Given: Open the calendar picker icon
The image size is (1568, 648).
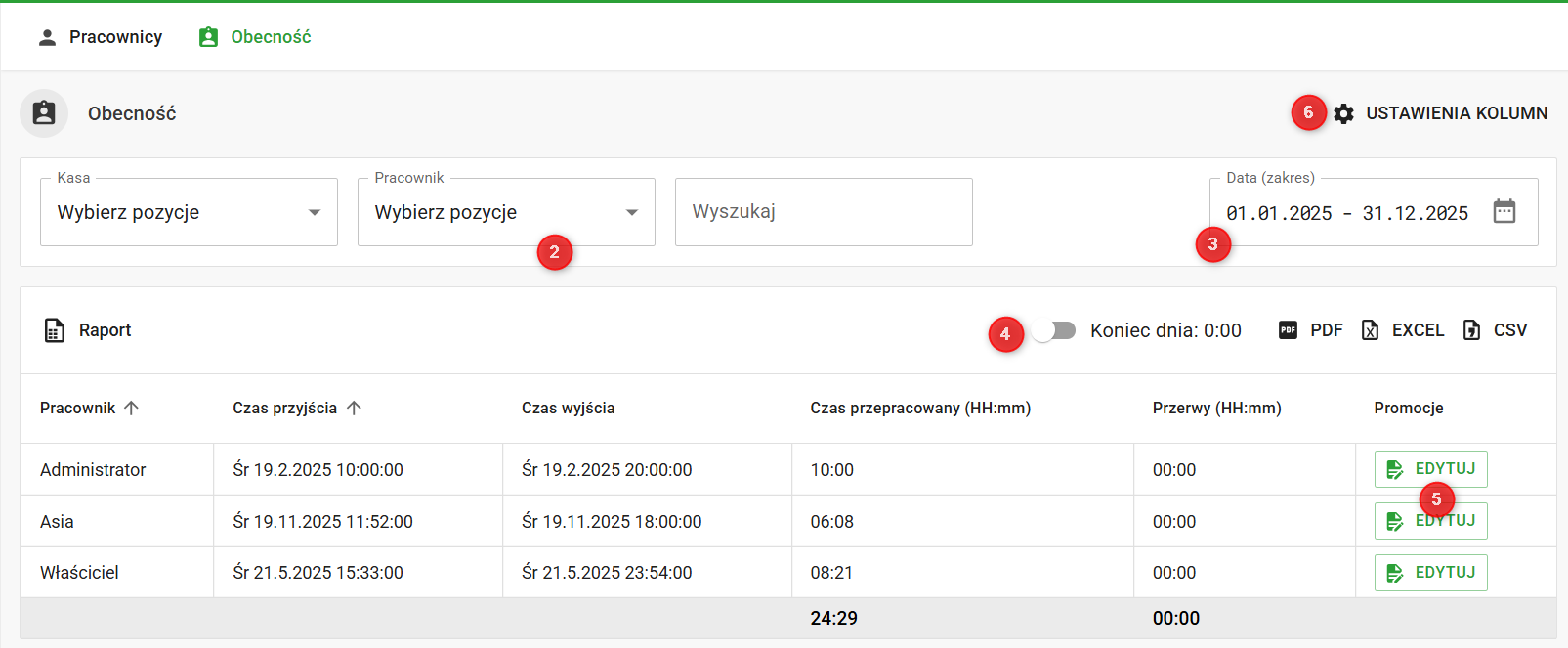Looking at the screenshot, I should click(x=1504, y=211).
